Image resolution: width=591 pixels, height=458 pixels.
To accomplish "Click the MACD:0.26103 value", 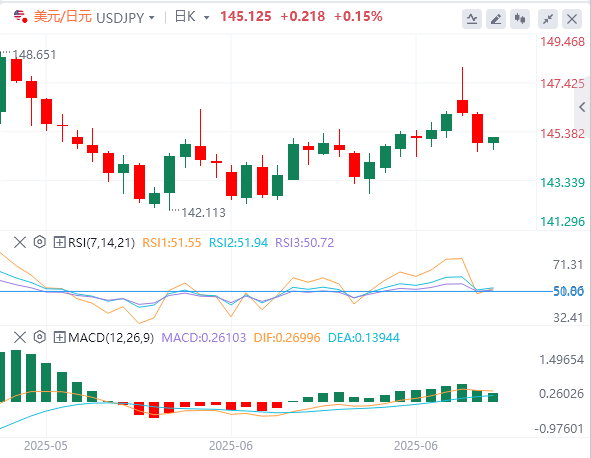I will click(204, 338).
